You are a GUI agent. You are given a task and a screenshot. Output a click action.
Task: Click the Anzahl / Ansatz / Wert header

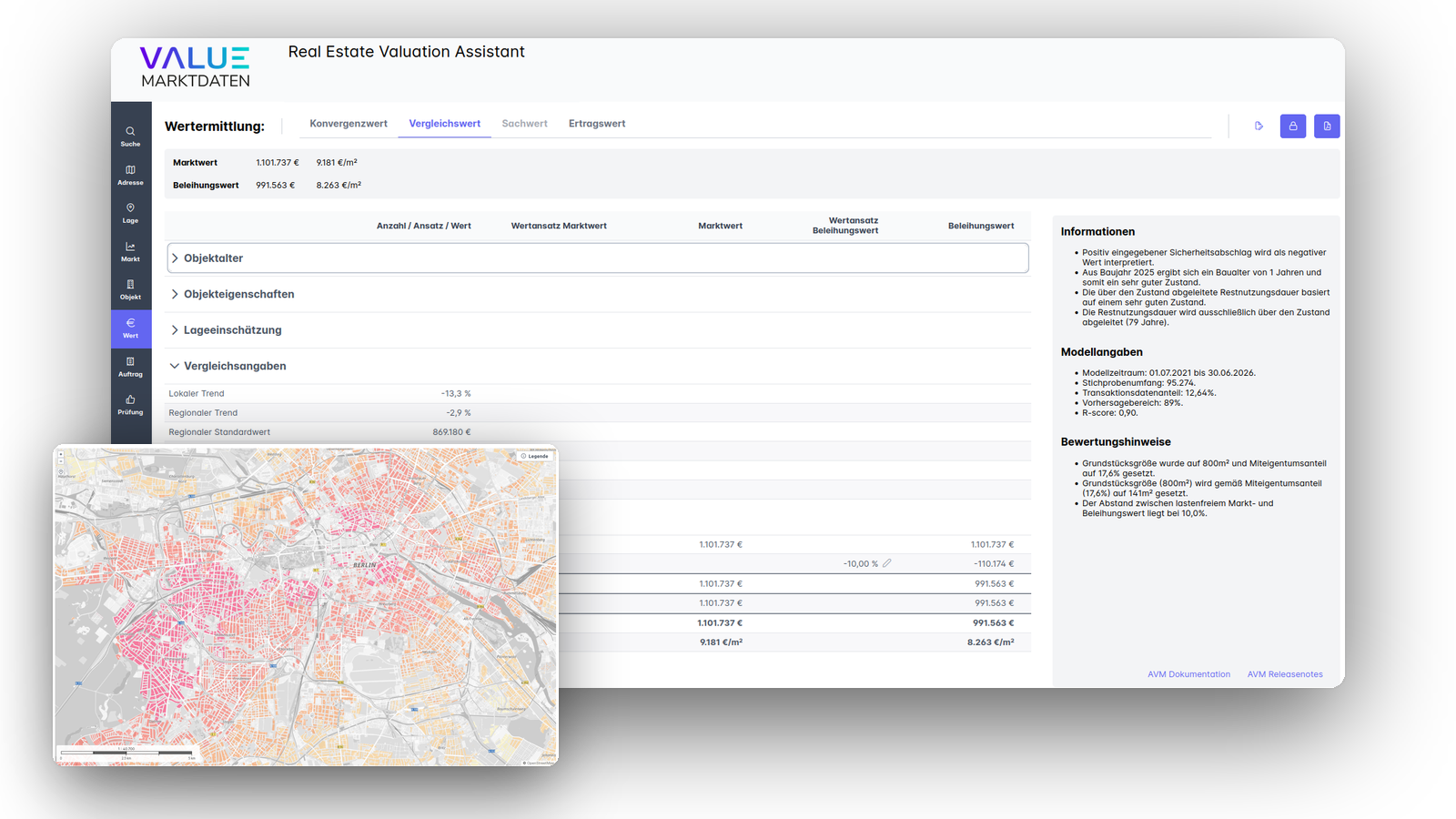(x=424, y=226)
